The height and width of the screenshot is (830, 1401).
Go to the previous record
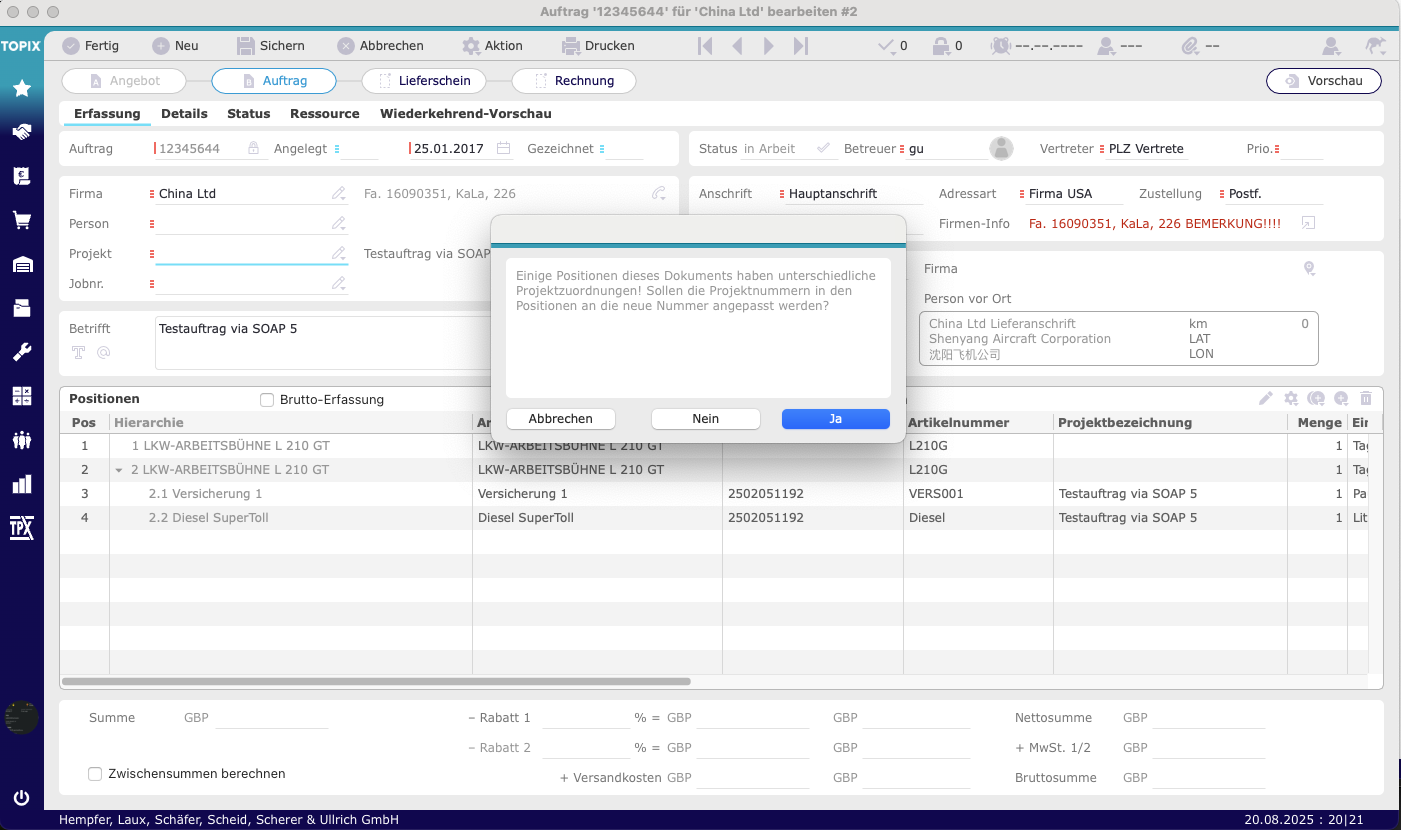click(737, 46)
